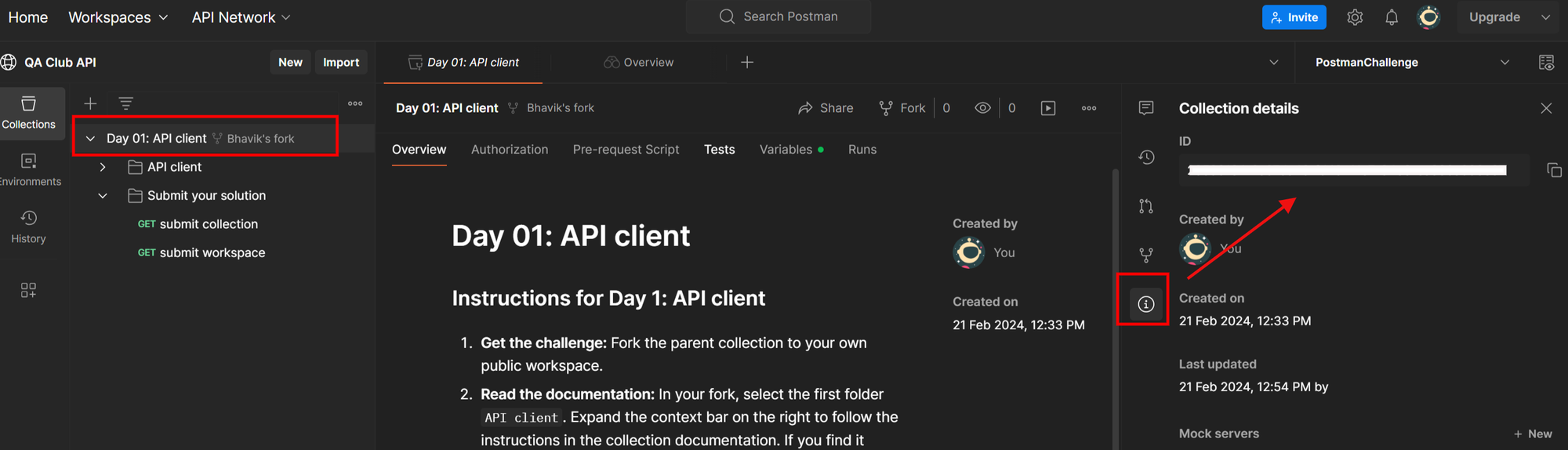Open the environment quick look icon
Viewport: 1568px width, 450px height.
coord(1546,63)
